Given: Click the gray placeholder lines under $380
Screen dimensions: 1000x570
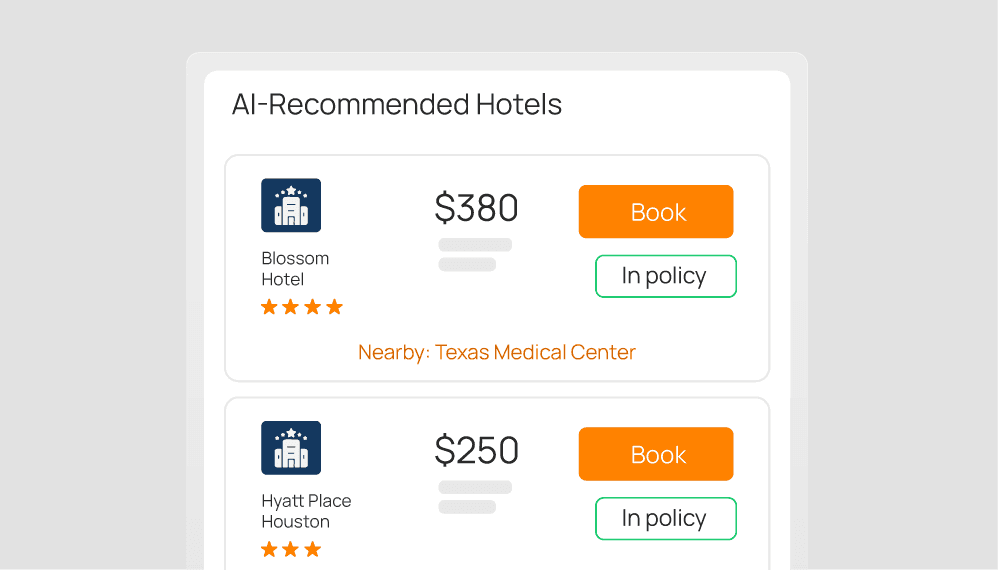Looking at the screenshot, I should tap(474, 254).
